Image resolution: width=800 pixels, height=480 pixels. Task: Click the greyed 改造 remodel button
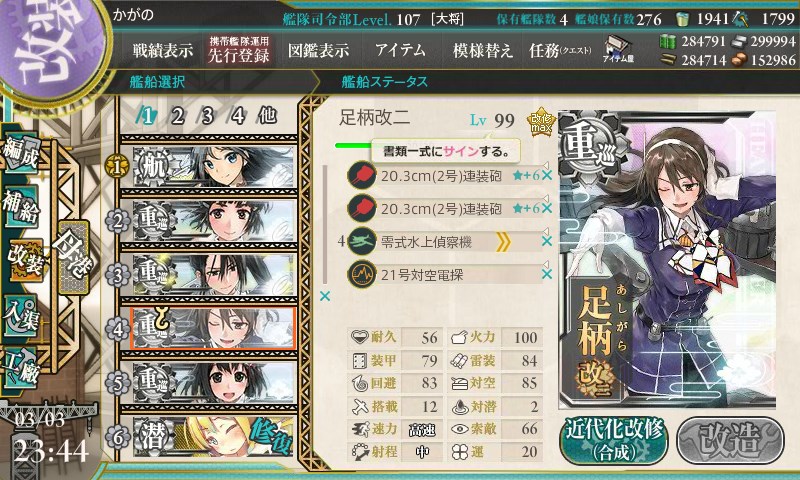click(x=730, y=441)
